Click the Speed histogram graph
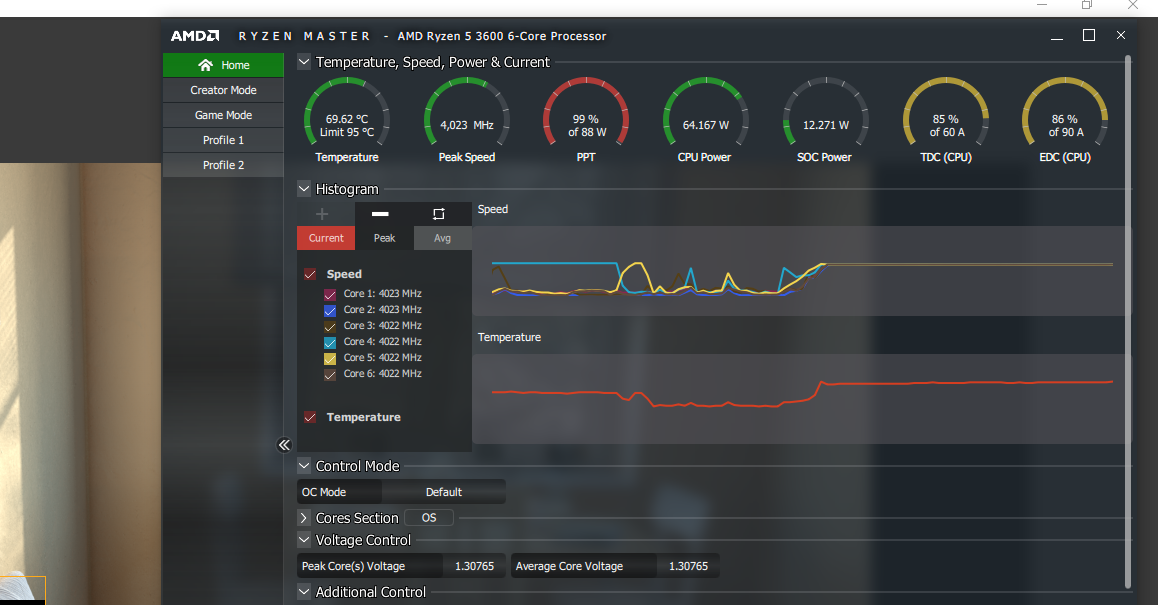Screen dimensions: 1158x605 (801, 271)
